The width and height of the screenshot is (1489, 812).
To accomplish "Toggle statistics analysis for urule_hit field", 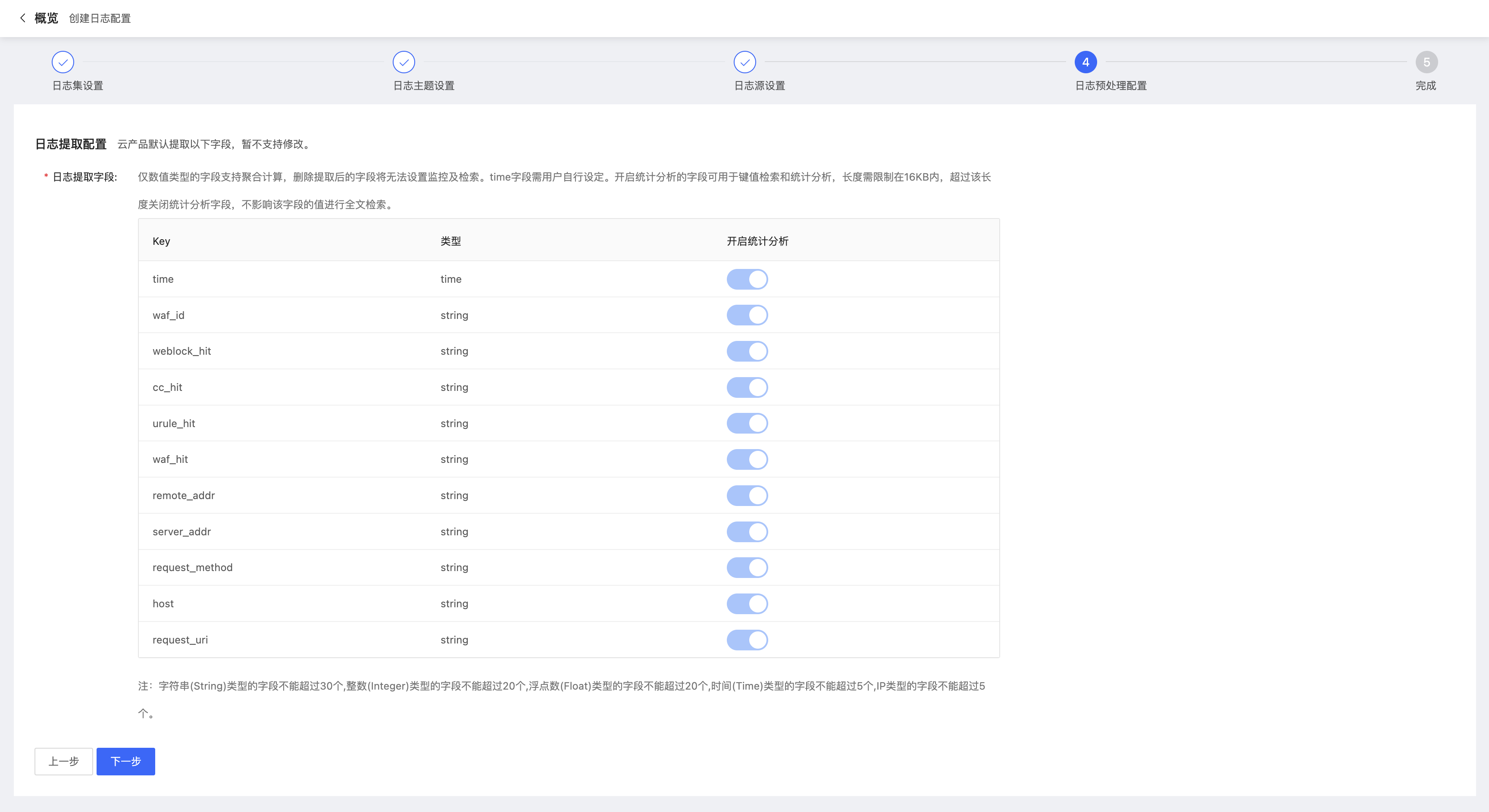I will pyautogui.click(x=747, y=423).
